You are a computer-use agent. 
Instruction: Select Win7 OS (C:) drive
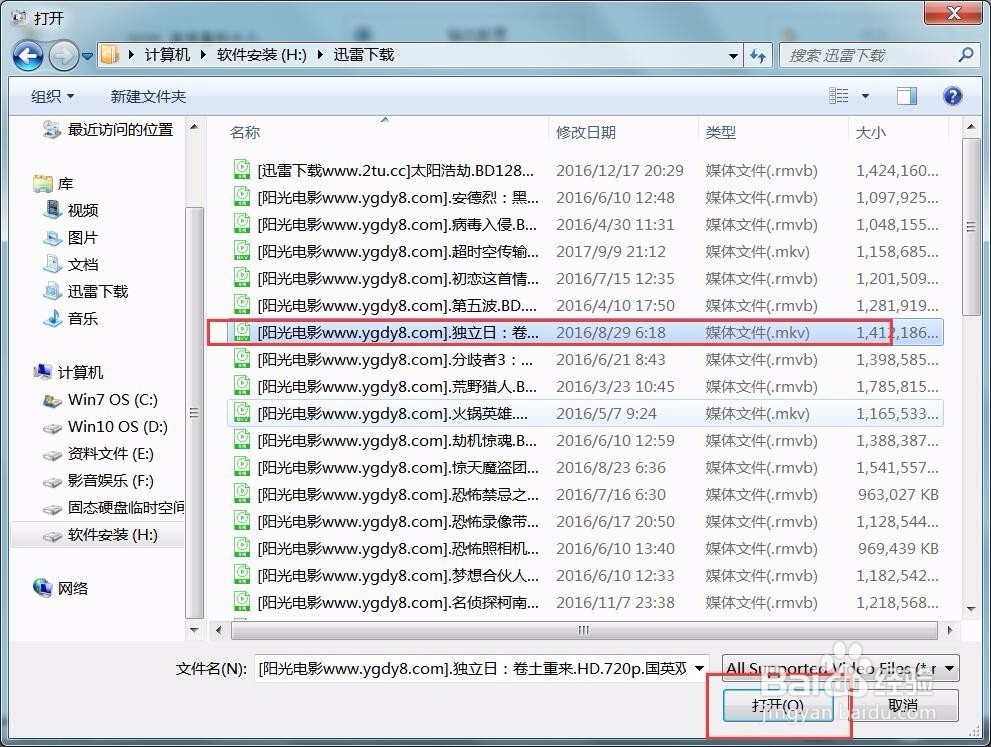(100, 399)
